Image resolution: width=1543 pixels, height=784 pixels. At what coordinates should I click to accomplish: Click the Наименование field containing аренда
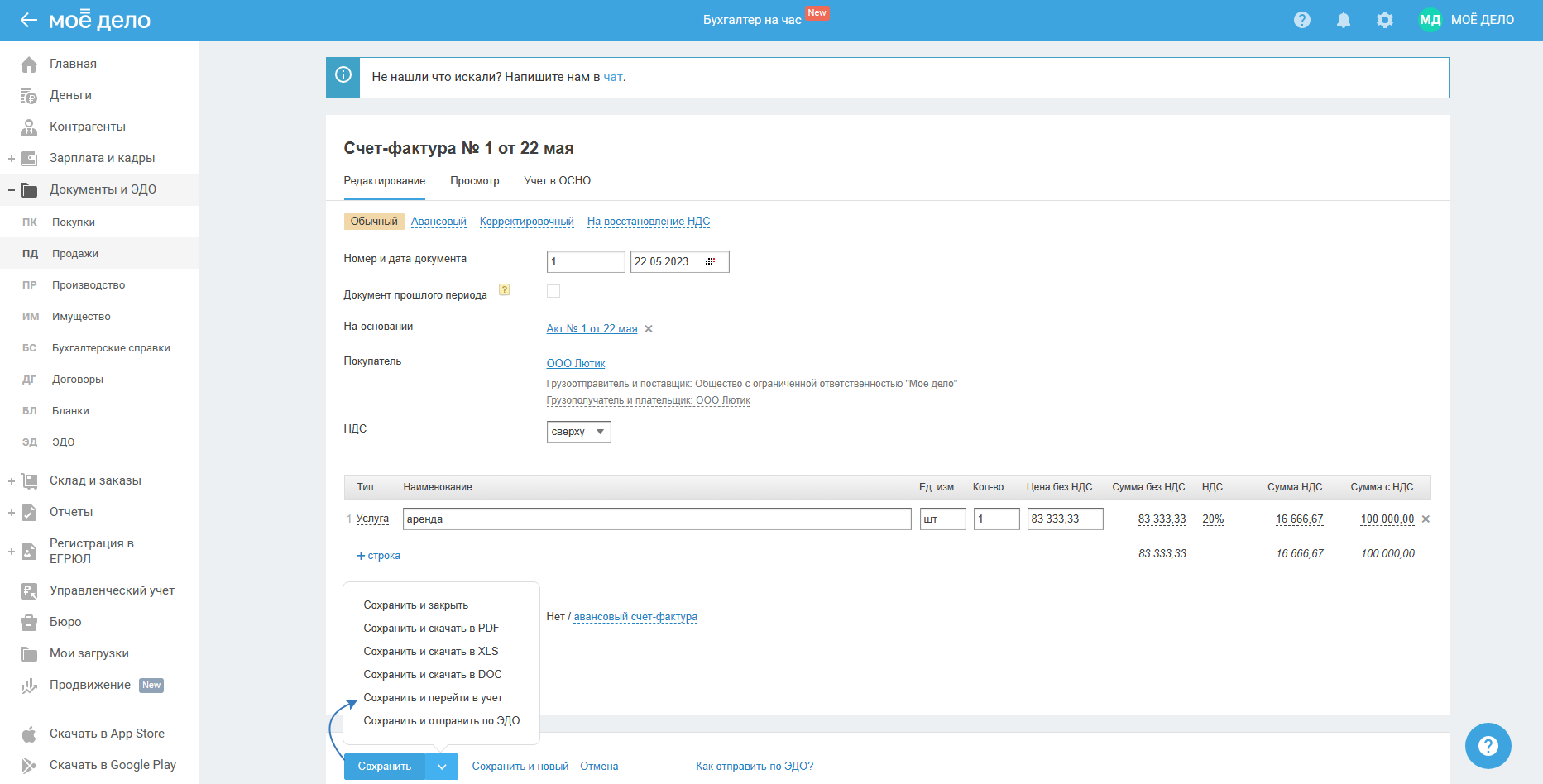pyautogui.click(x=656, y=519)
